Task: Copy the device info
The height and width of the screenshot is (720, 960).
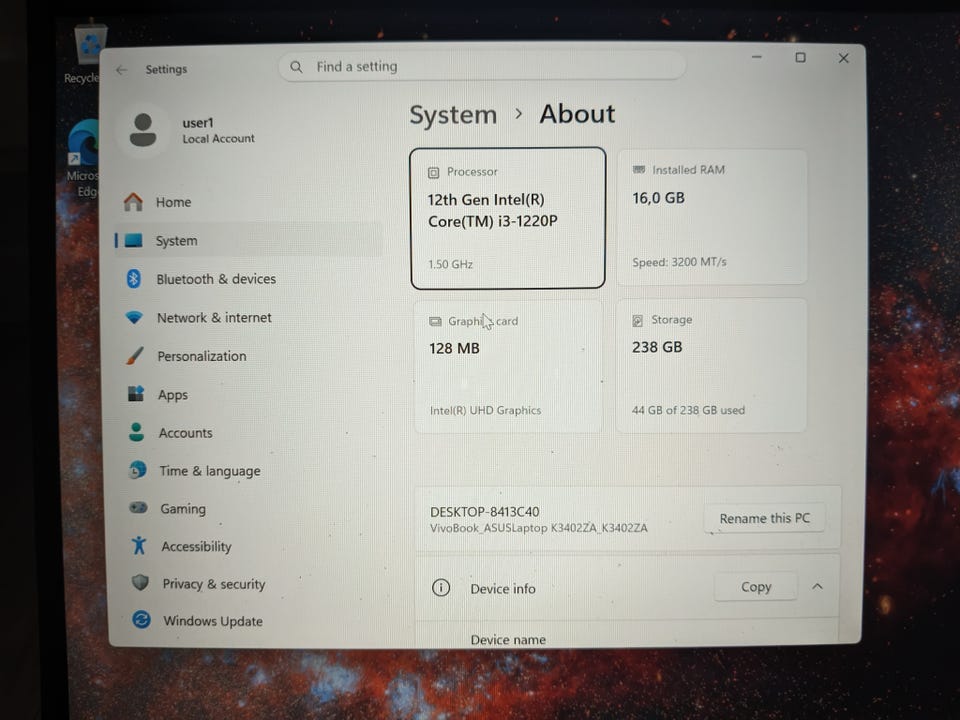Action: 756,587
